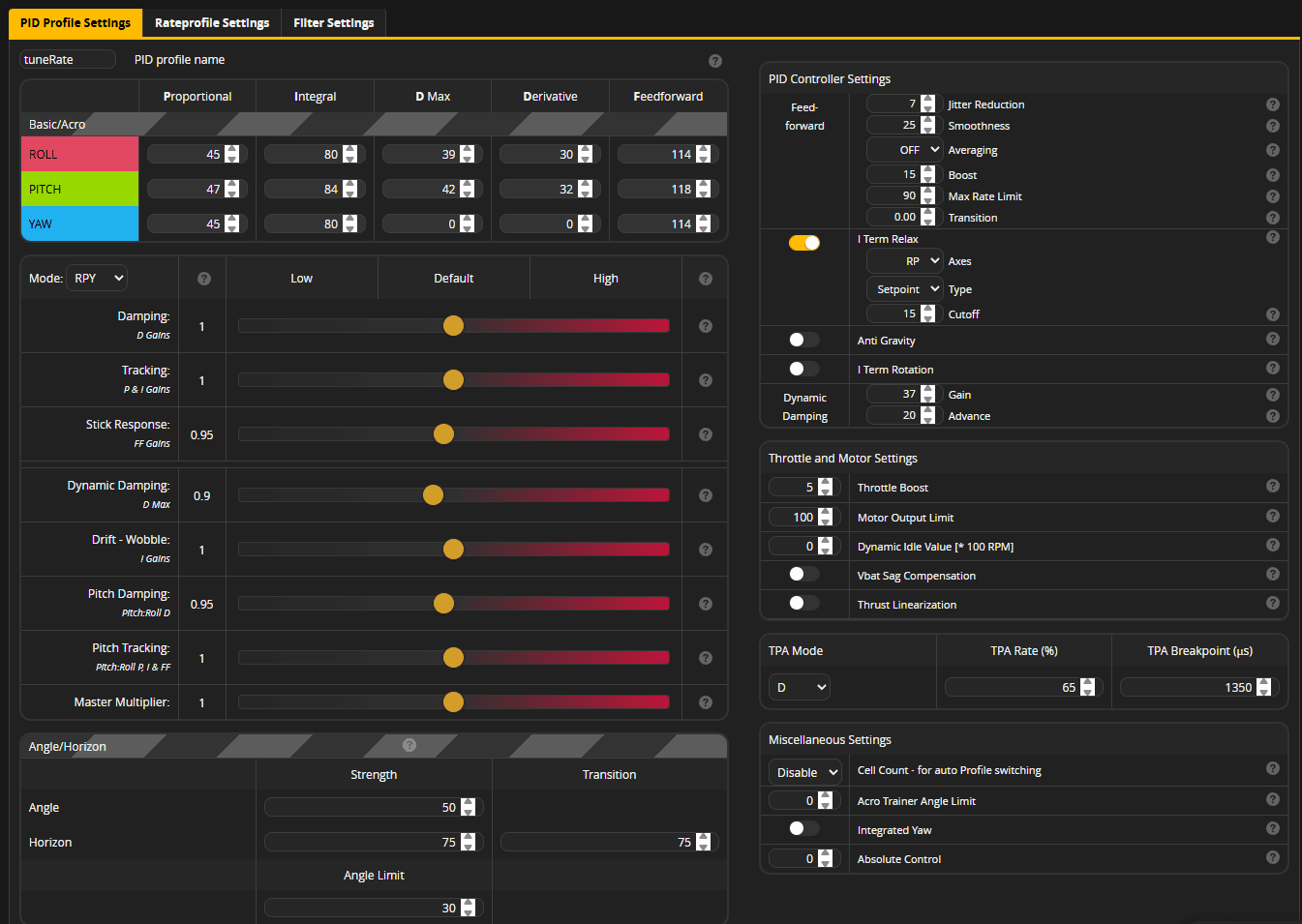Open the Cell Count dropdown
The image size is (1302, 924).
[x=805, y=773]
